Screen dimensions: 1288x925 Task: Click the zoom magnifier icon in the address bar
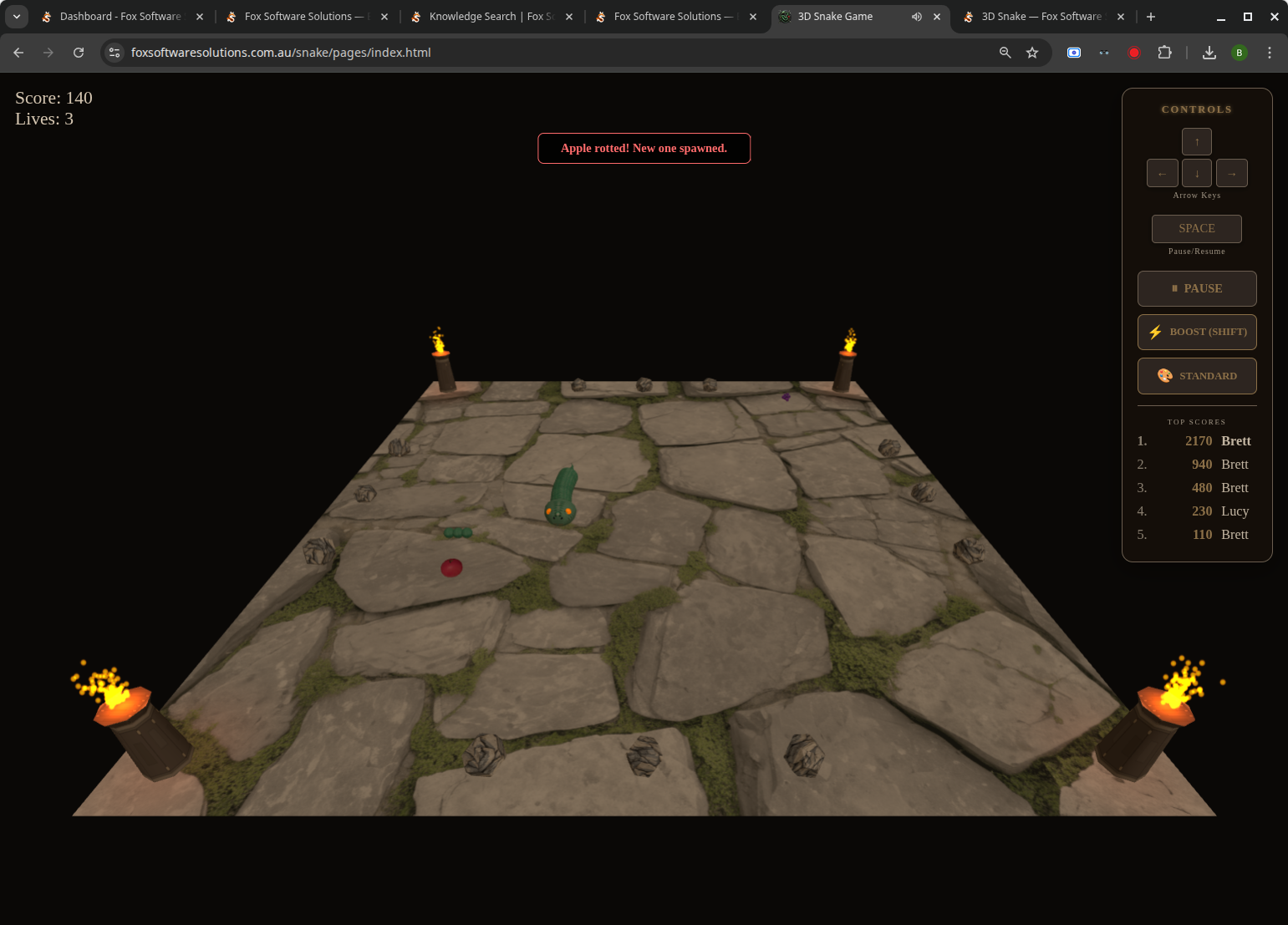(1004, 52)
